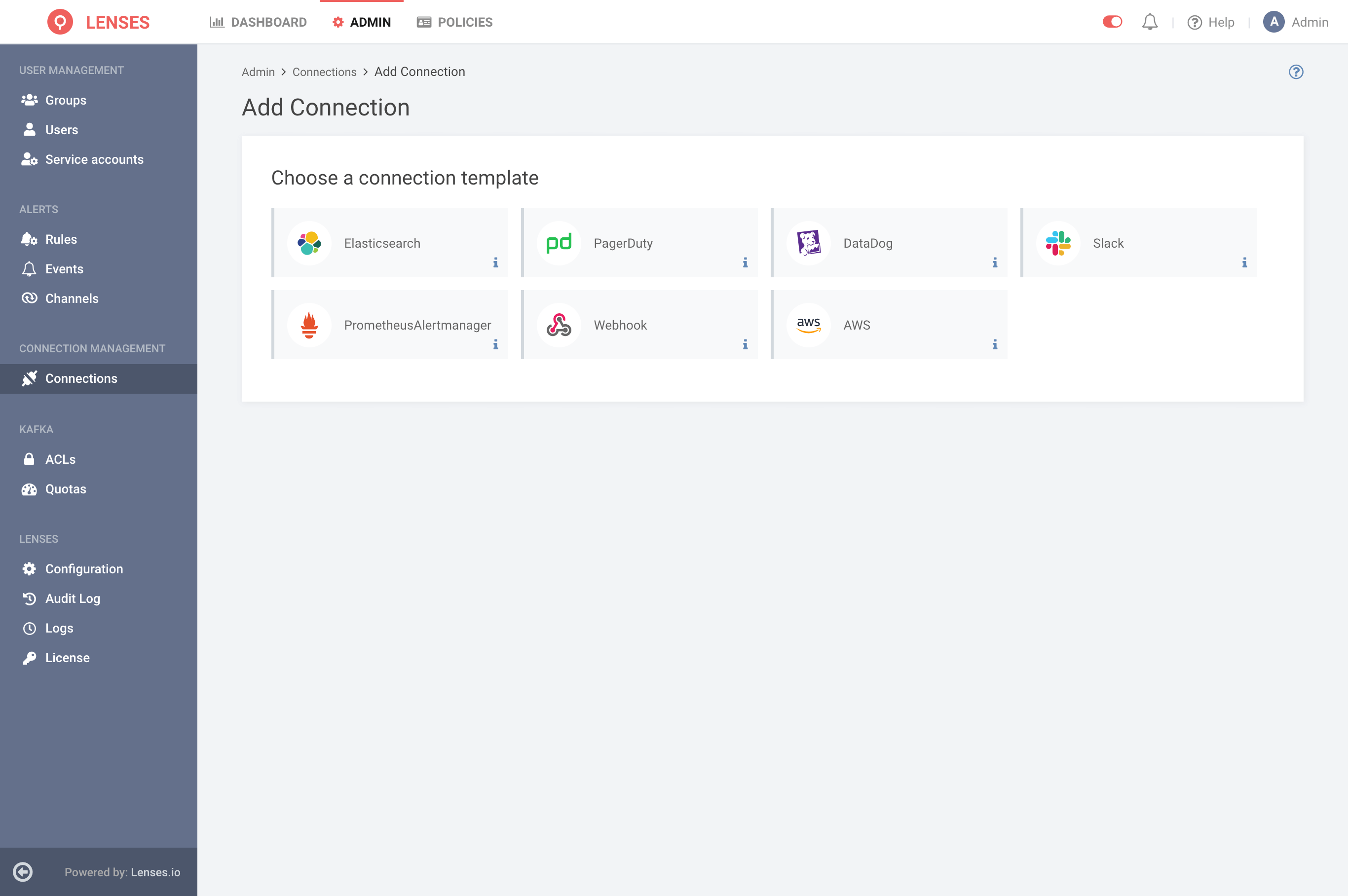Select the Connections breadcrumb link
The height and width of the screenshot is (896, 1348).
324,72
